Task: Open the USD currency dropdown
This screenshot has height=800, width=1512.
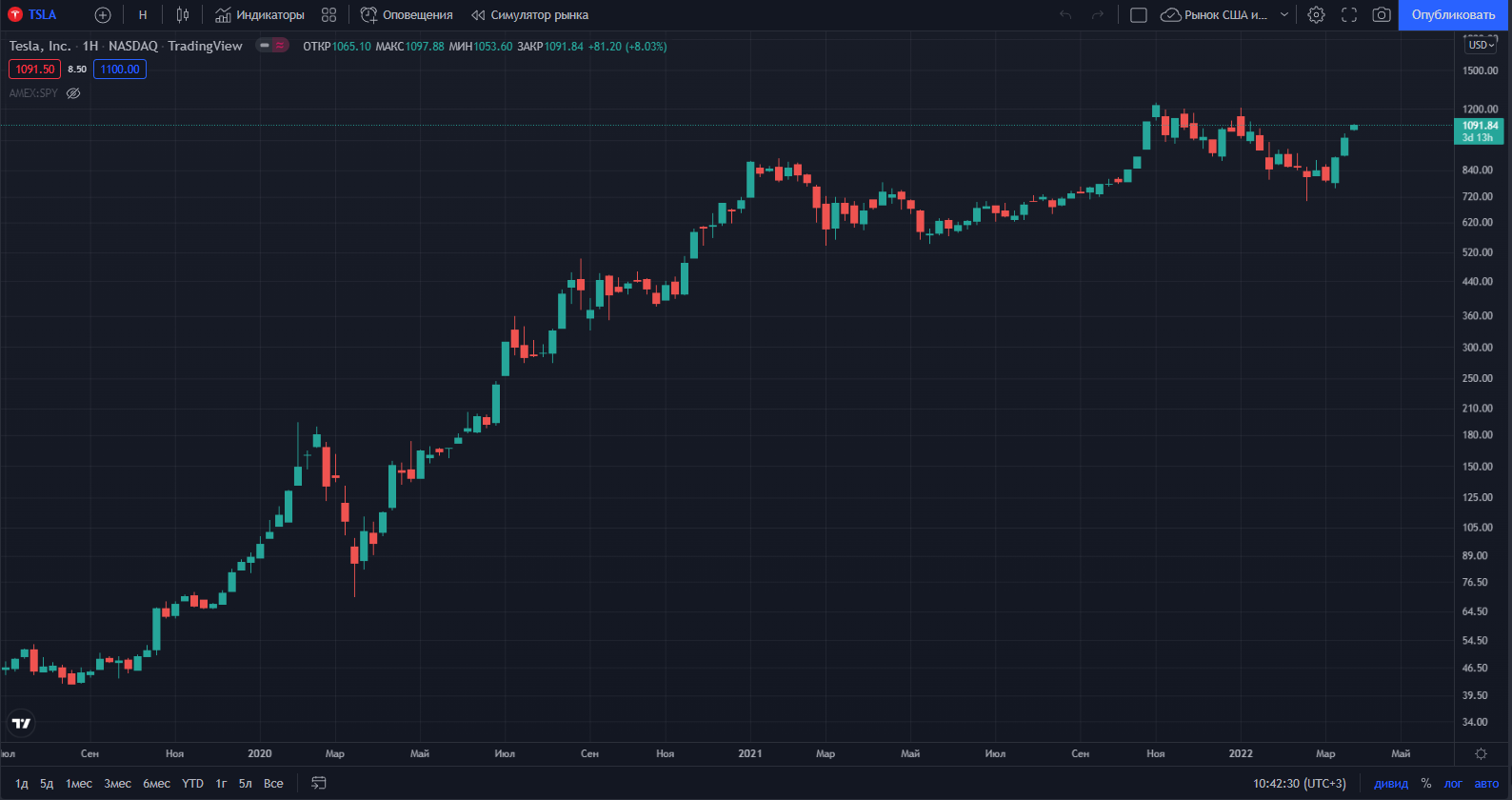Action: click(1481, 45)
